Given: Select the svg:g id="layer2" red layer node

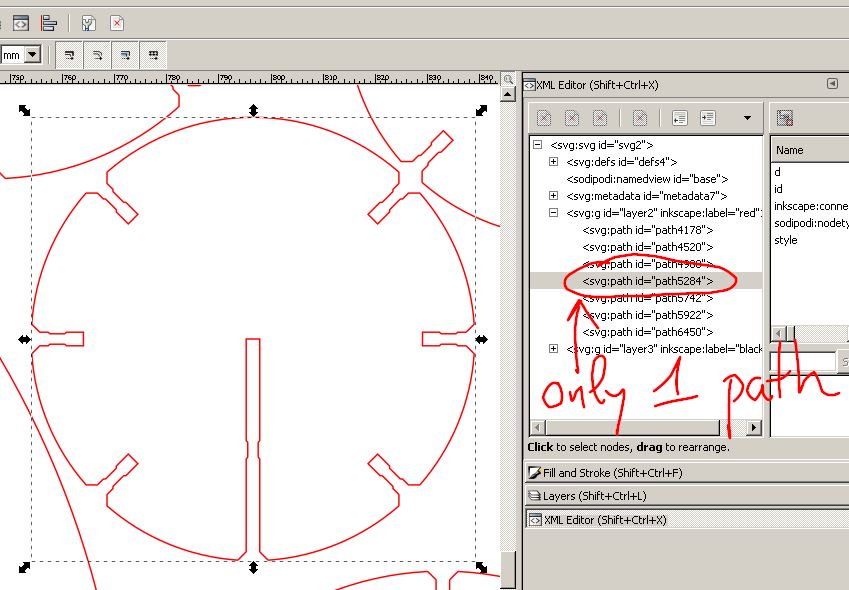Looking at the screenshot, I should pyautogui.click(x=664, y=213).
